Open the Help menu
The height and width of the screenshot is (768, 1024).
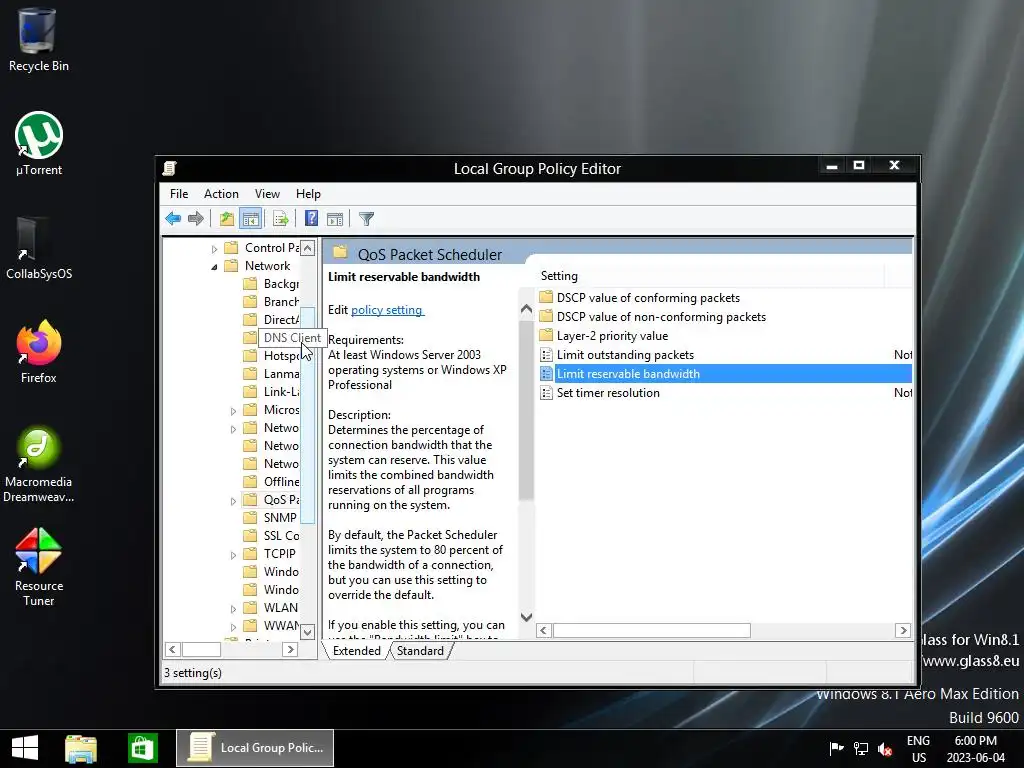pos(308,194)
